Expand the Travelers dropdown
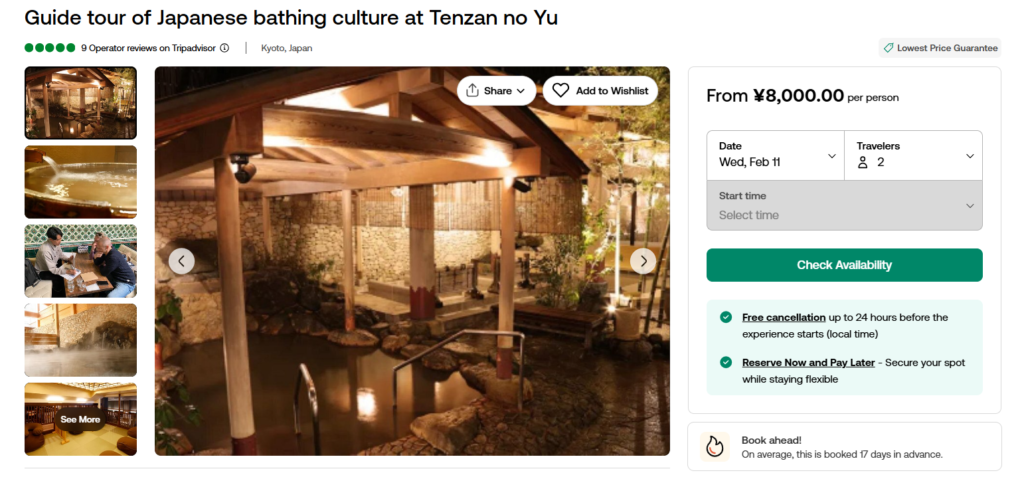This screenshot has width=1024, height=479. click(914, 155)
